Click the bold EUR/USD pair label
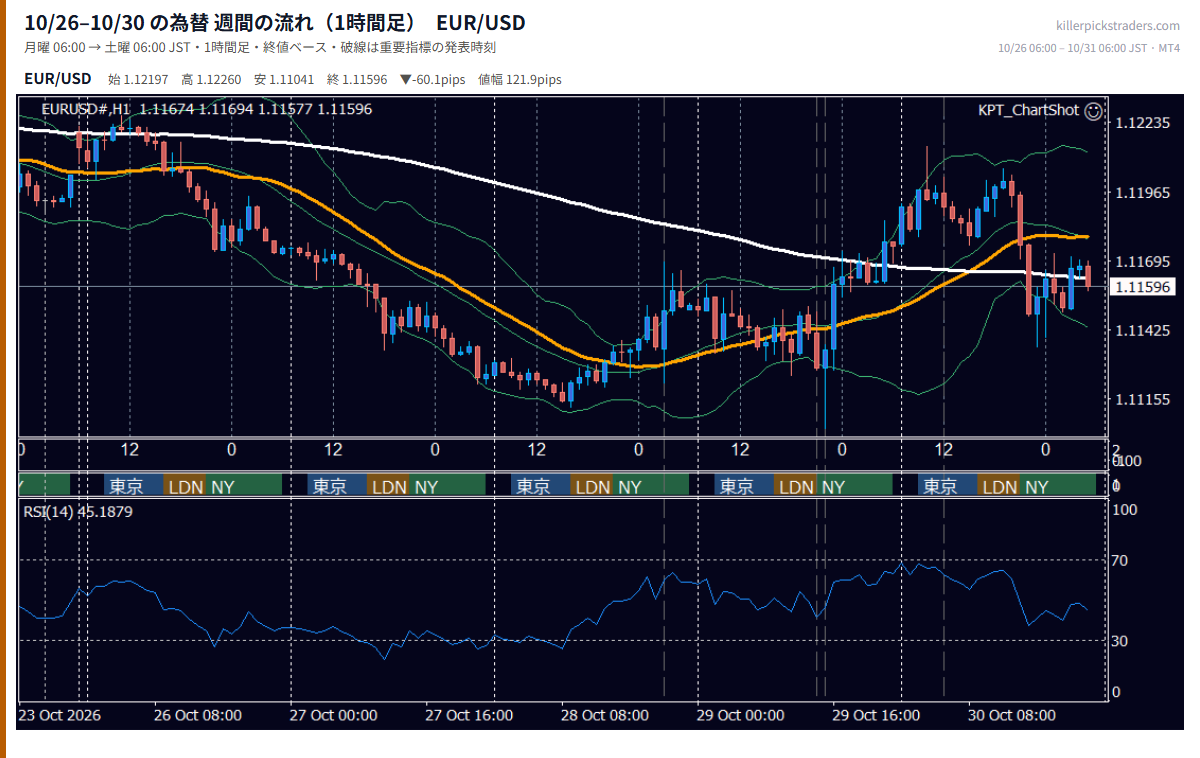This screenshot has height=758, width=1200. [x=58, y=78]
